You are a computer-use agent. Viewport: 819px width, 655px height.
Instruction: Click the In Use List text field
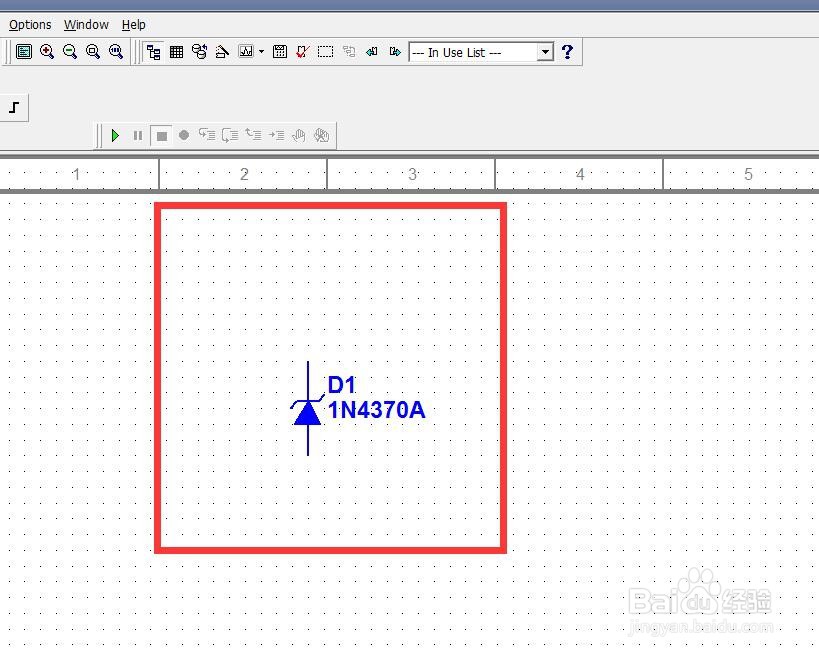tap(473, 52)
